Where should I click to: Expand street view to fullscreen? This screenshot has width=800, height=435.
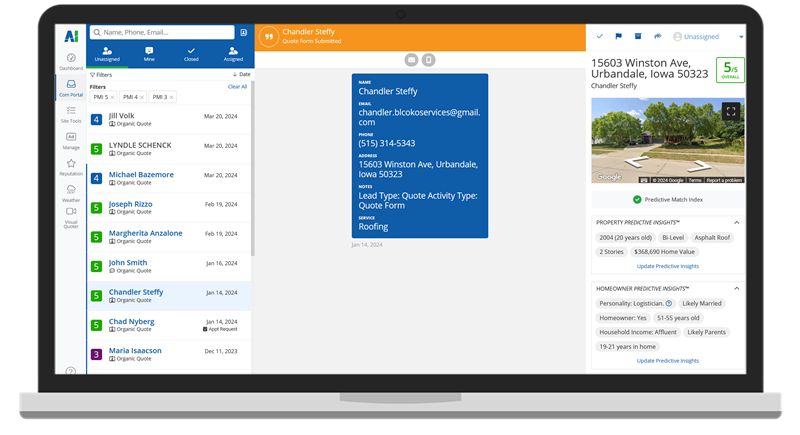pyautogui.click(x=731, y=111)
